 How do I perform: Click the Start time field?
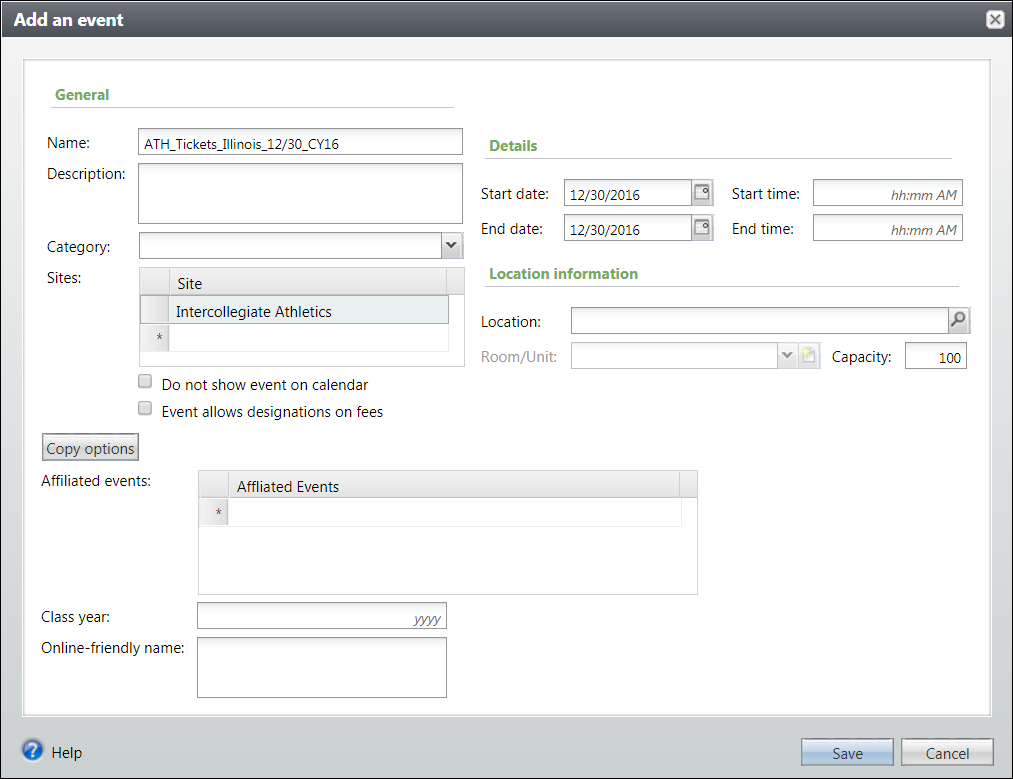(x=887, y=194)
